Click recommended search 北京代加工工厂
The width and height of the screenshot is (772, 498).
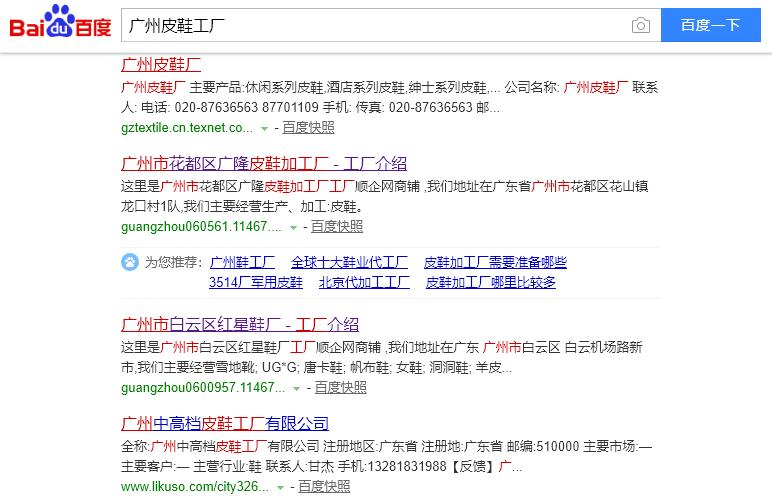click(x=364, y=282)
